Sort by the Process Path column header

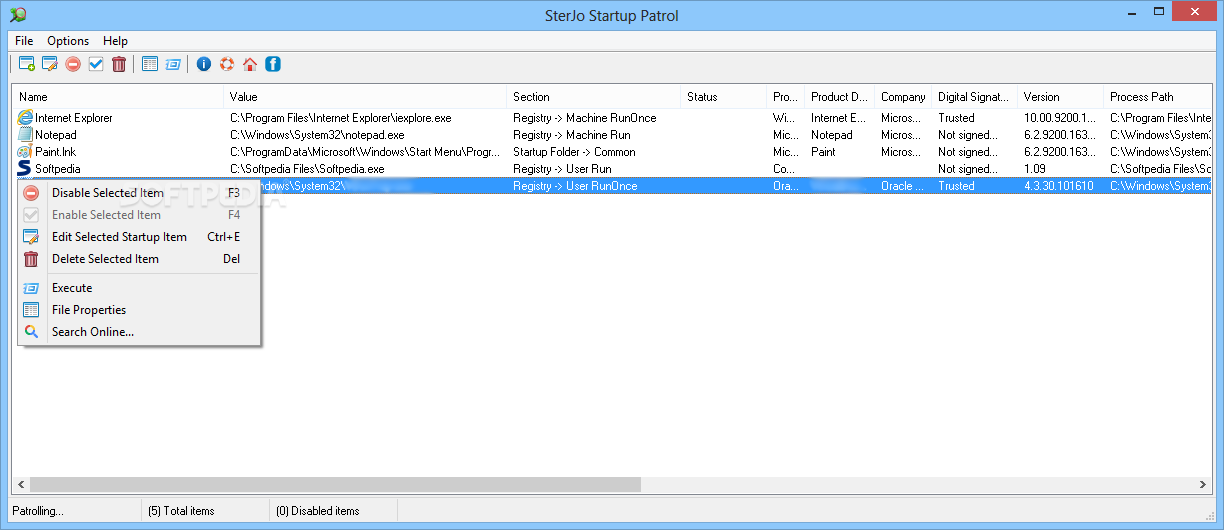coord(1158,97)
